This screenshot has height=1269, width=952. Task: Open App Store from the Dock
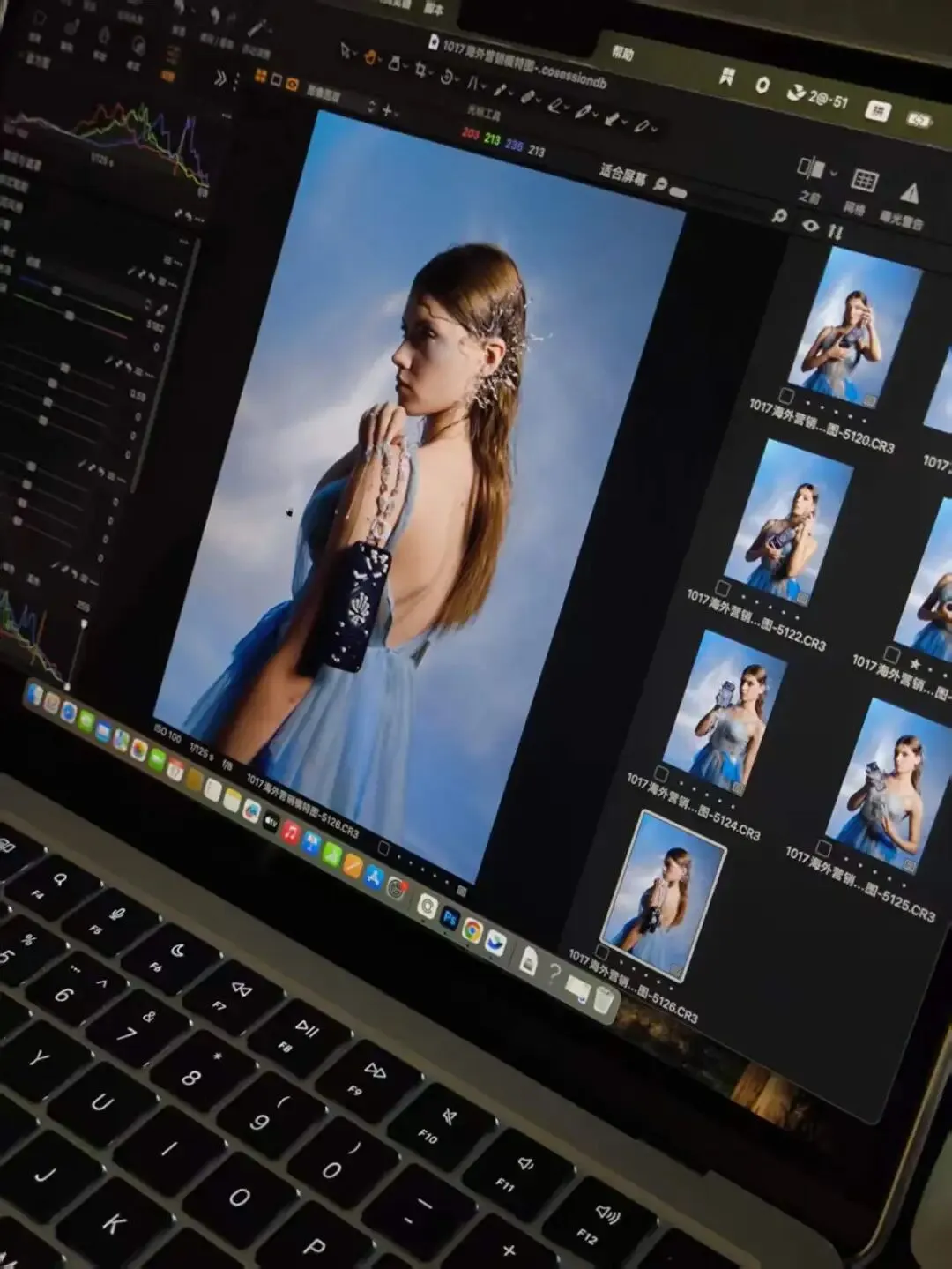click(x=374, y=877)
